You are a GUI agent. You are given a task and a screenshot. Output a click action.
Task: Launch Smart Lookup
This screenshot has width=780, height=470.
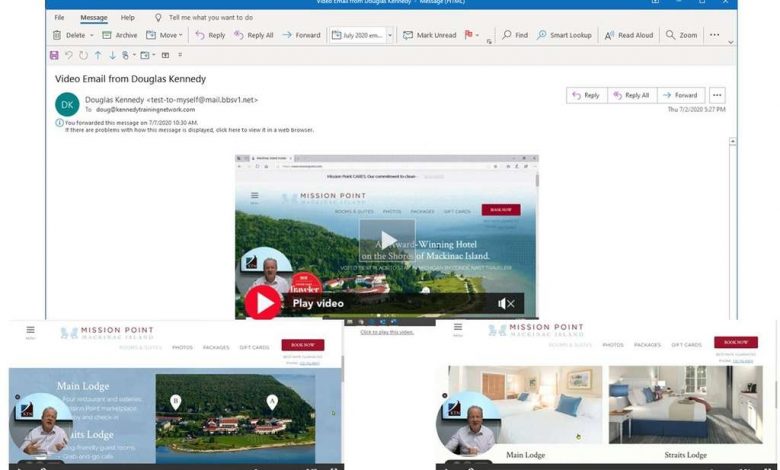point(564,35)
